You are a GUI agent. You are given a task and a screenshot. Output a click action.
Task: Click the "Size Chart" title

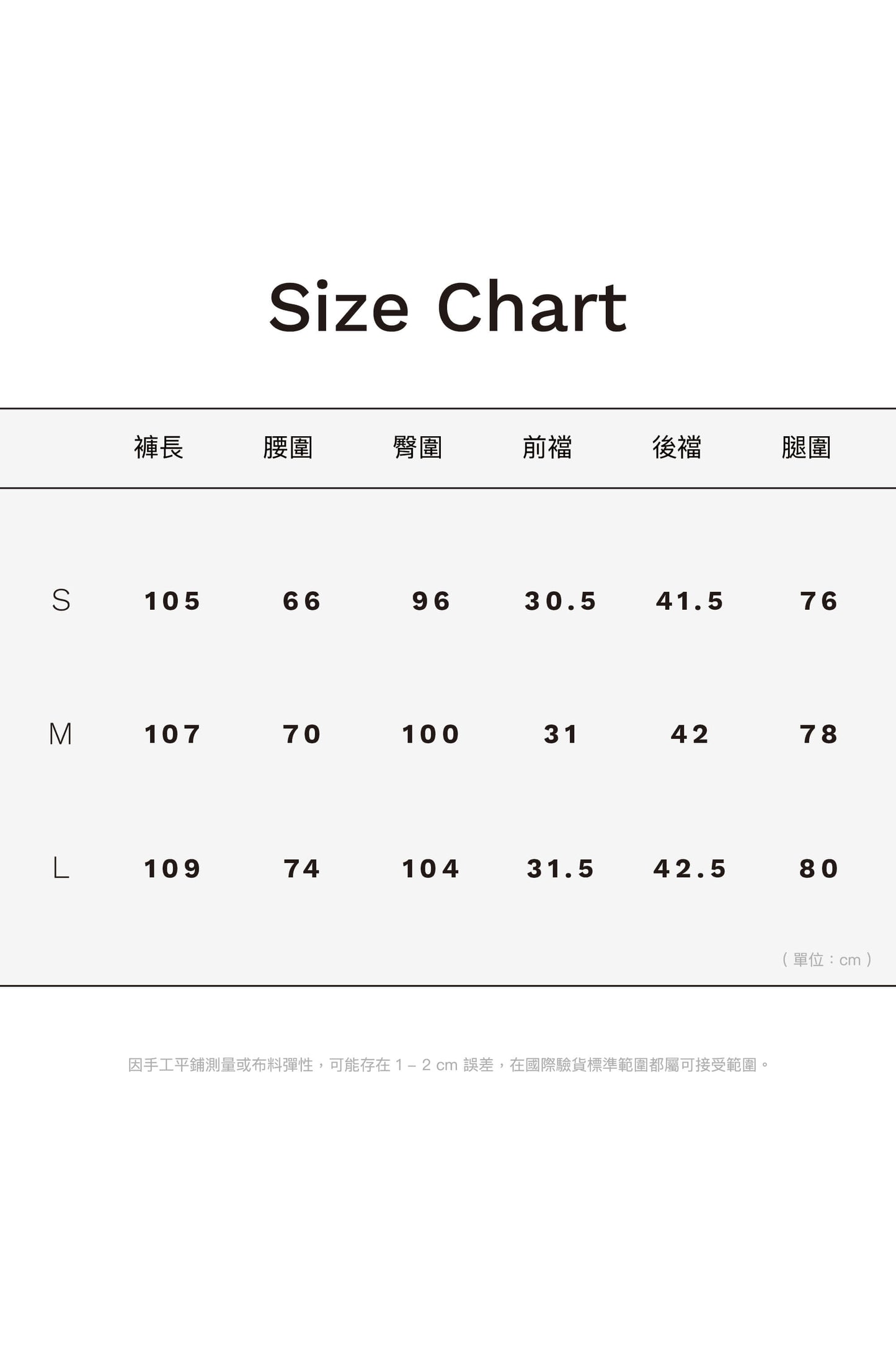pos(448,308)
